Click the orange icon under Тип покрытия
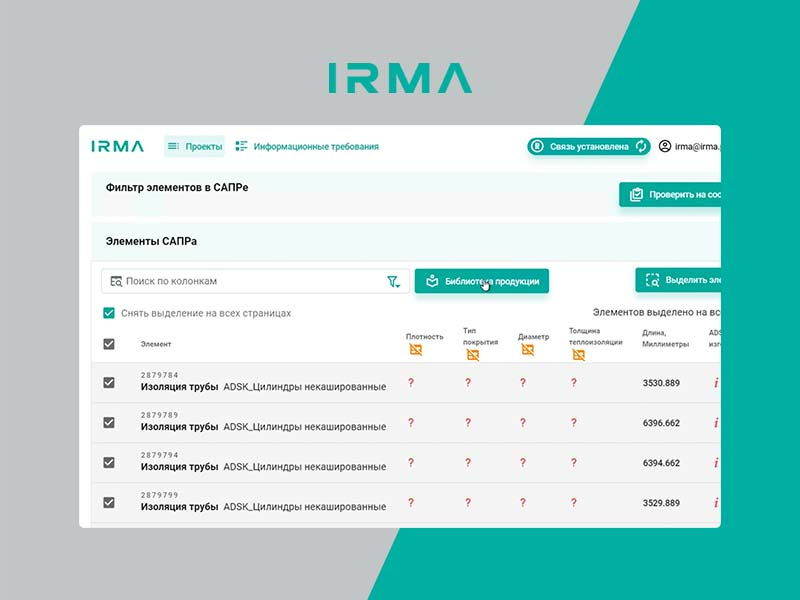 pyautogui.click(x=471, y=354)
